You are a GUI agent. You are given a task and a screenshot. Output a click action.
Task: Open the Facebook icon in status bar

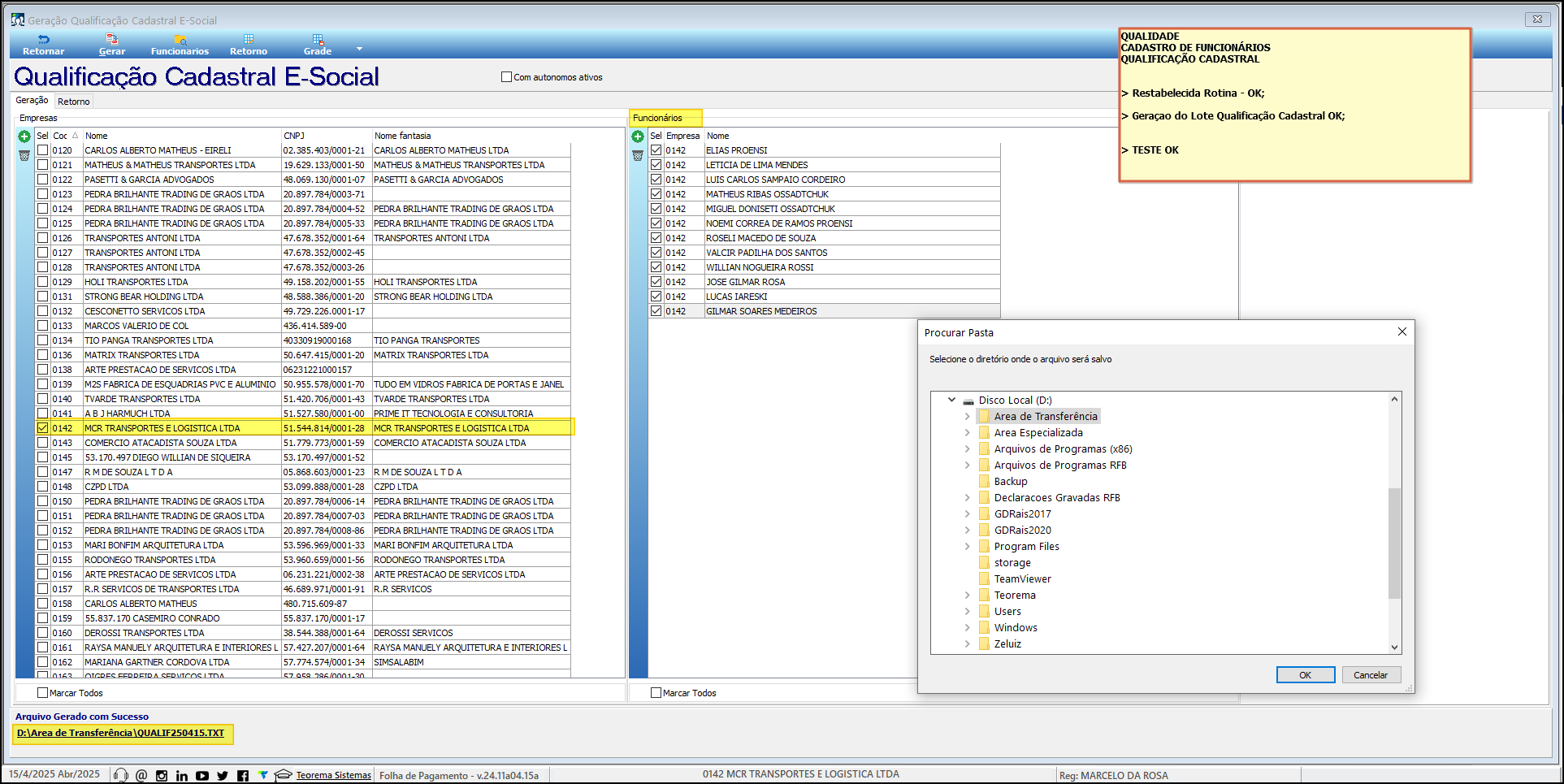(243, 775)
